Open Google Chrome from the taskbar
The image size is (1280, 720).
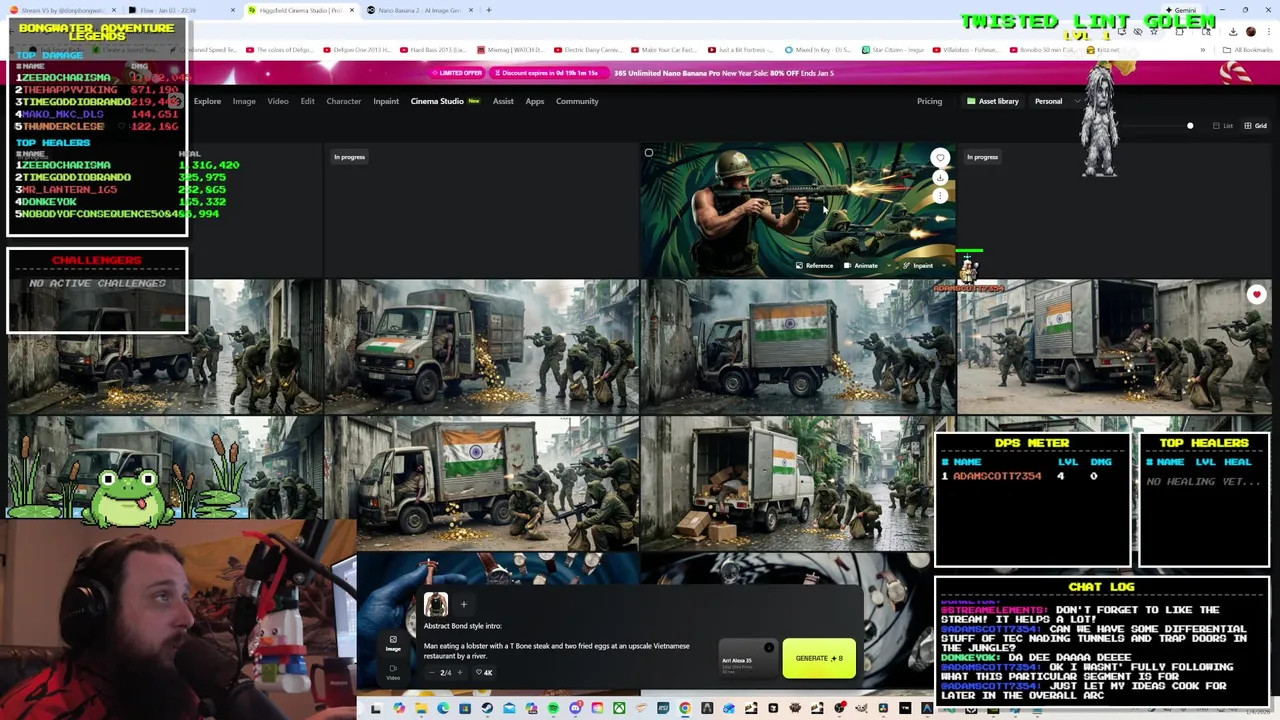click(684, 709)
